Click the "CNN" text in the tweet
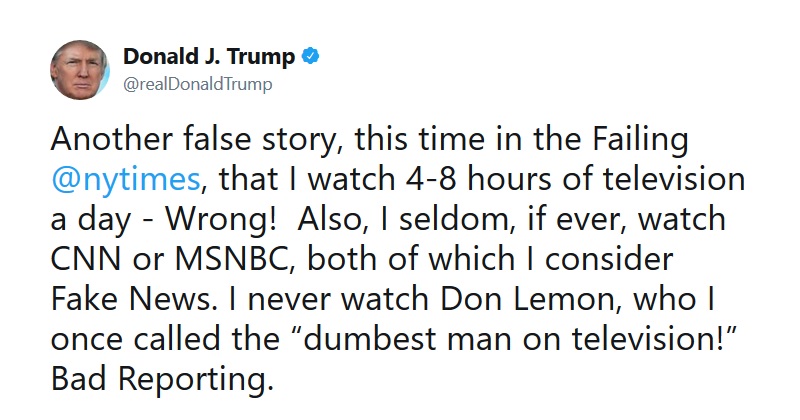Screen dimensions: 800x420 tap(87, 259)
